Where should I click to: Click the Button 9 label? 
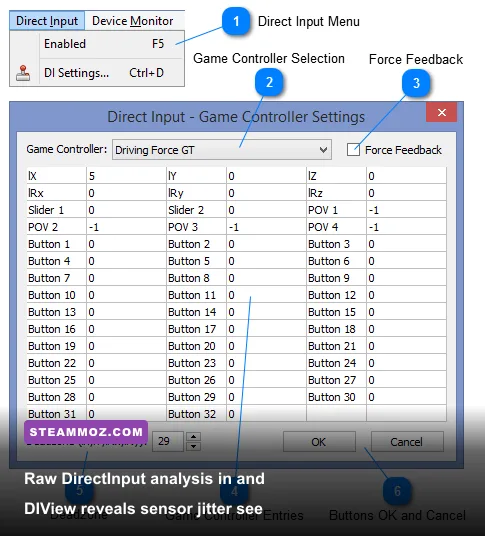coord(336,278)
